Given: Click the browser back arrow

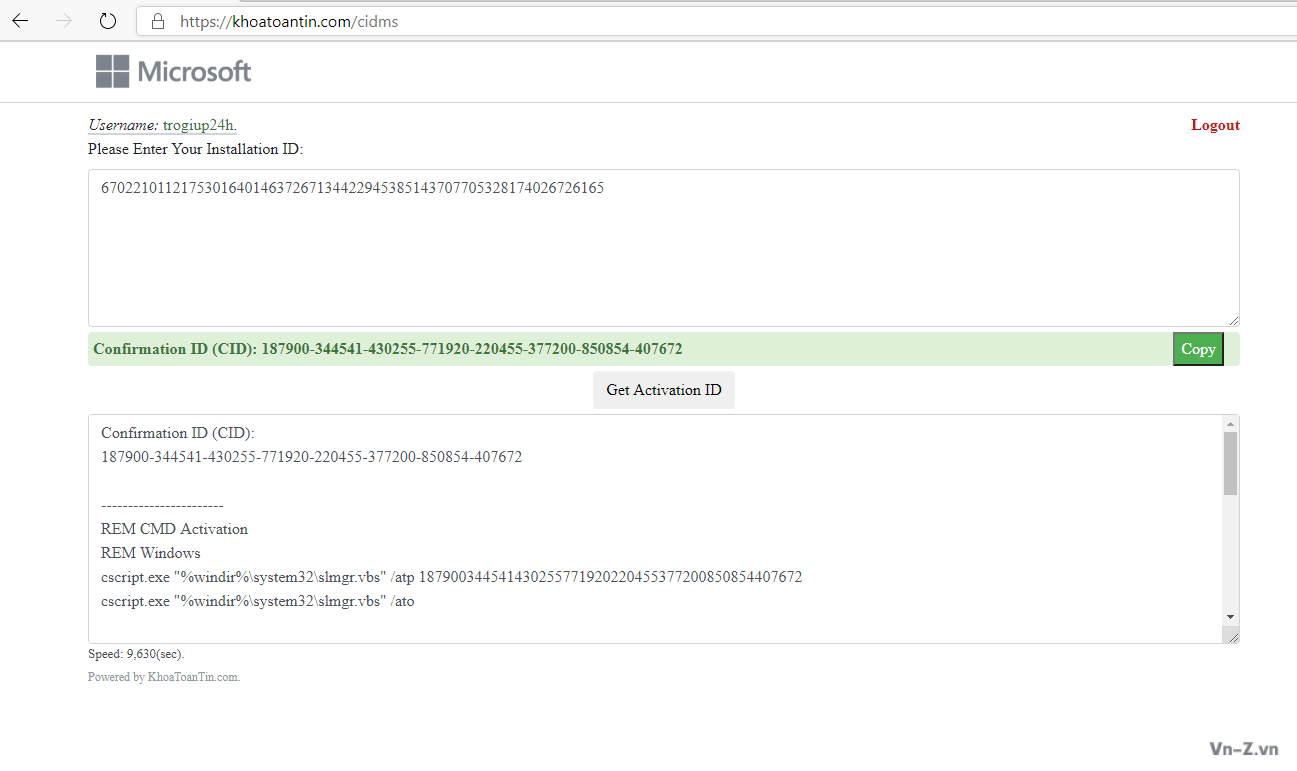Looking at the screenshot, I should [20, 21].
